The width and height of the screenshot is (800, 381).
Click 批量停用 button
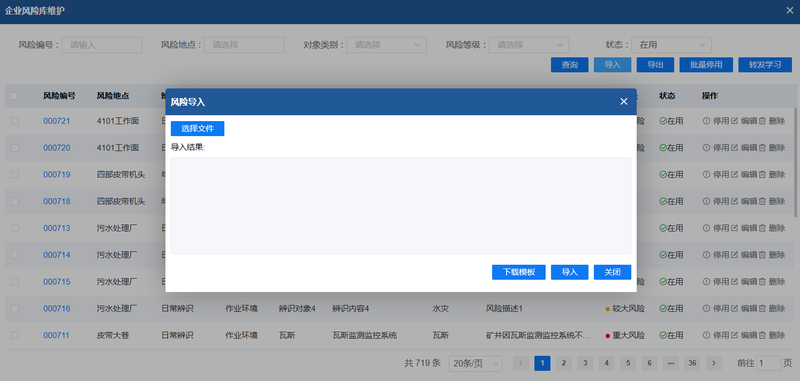click(x=706, y=65)
